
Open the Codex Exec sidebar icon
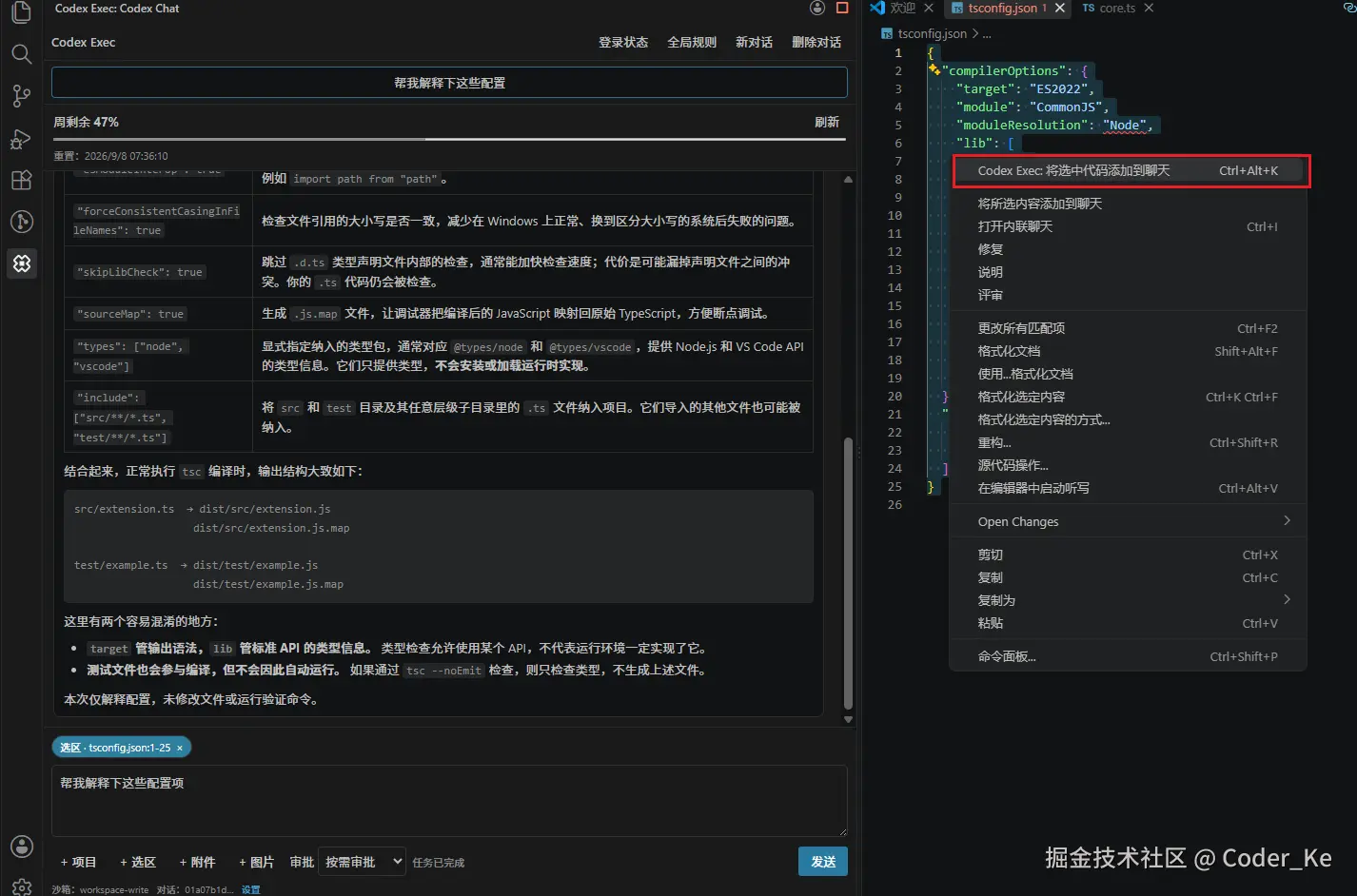[x=22, y=263]
